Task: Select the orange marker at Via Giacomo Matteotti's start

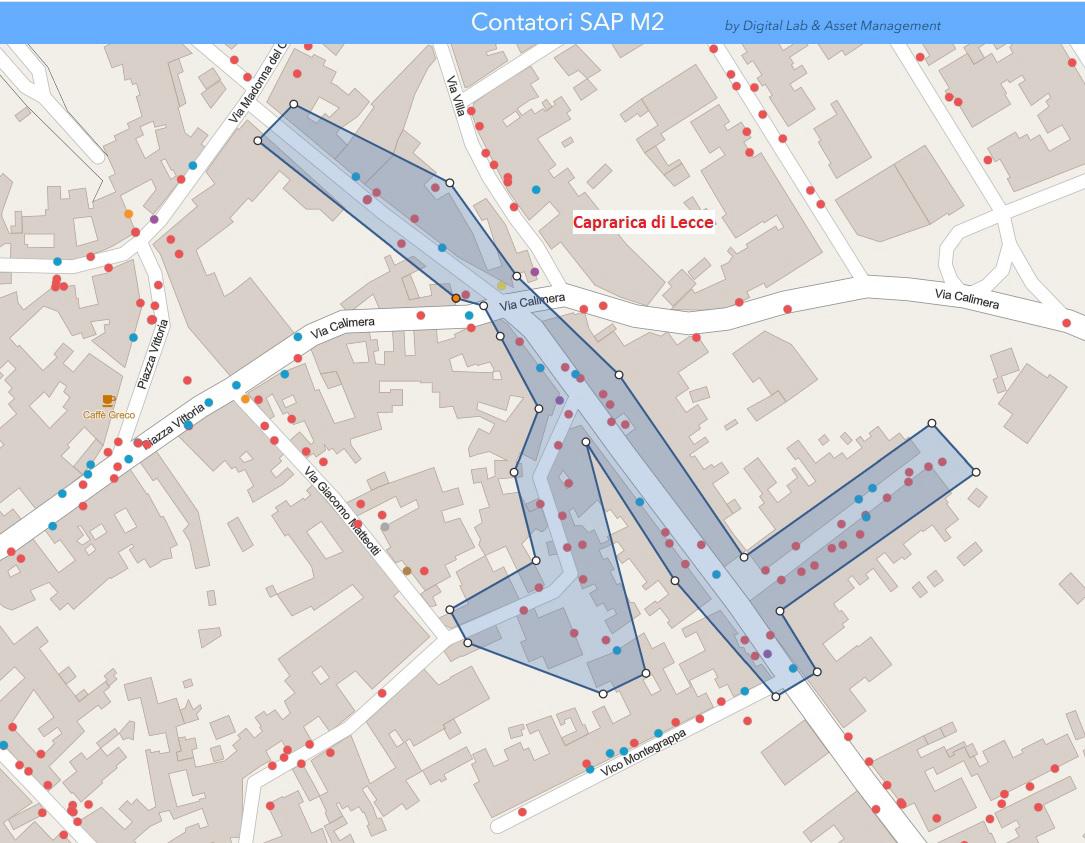Action: click(245, 399)
